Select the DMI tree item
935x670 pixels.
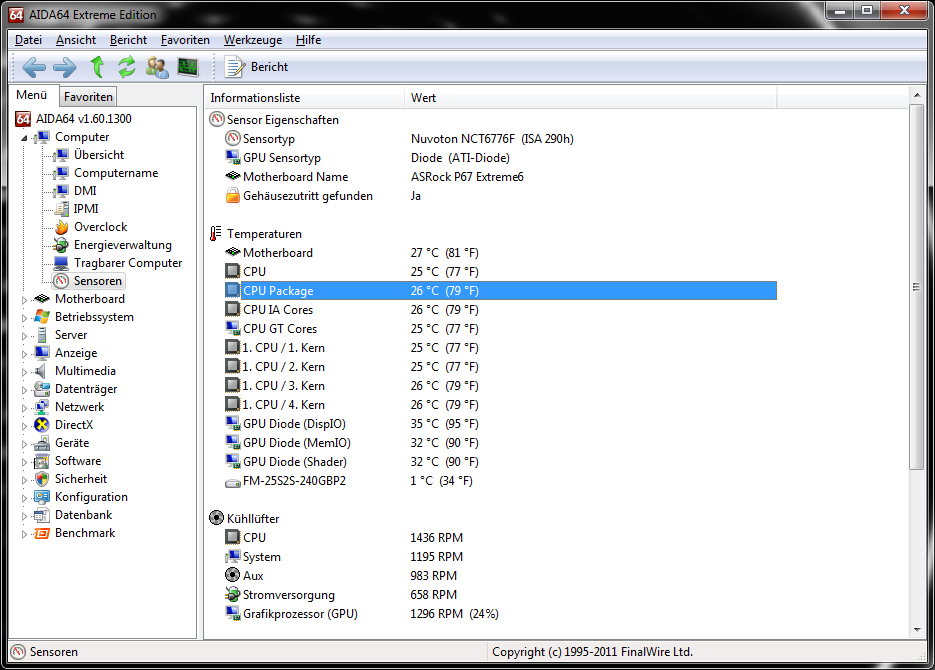[85, 191]
